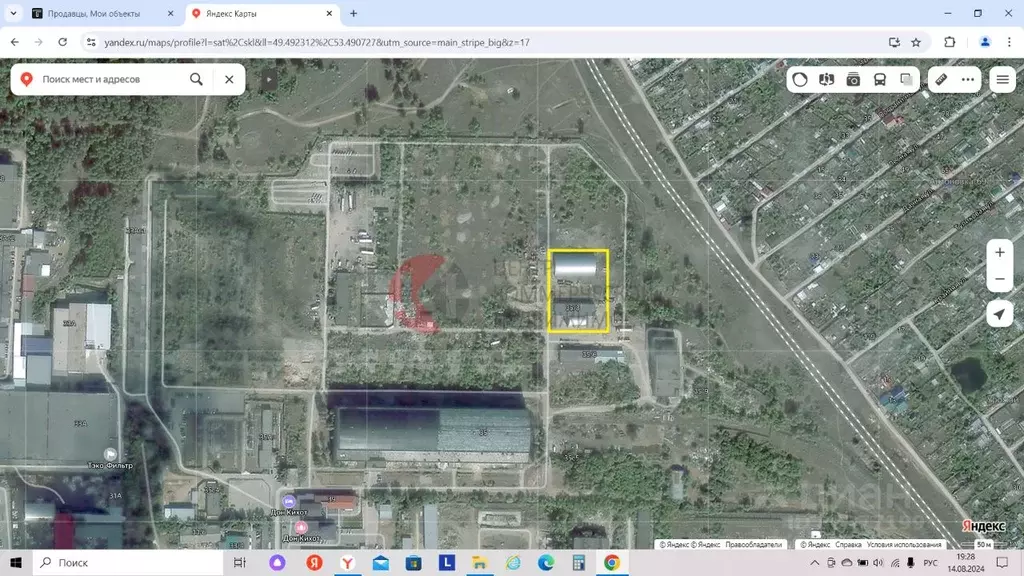1024x576 pixels.
Task: Show photos layer with camera icon
Action: pyautogui.click(x=853, y=80)
